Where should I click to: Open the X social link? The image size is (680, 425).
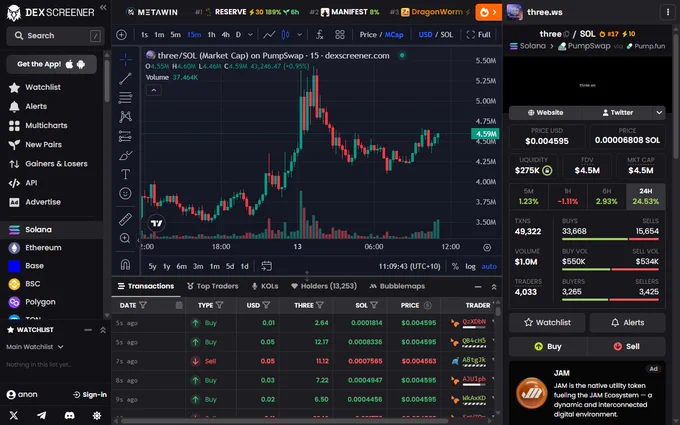[14, 415]
